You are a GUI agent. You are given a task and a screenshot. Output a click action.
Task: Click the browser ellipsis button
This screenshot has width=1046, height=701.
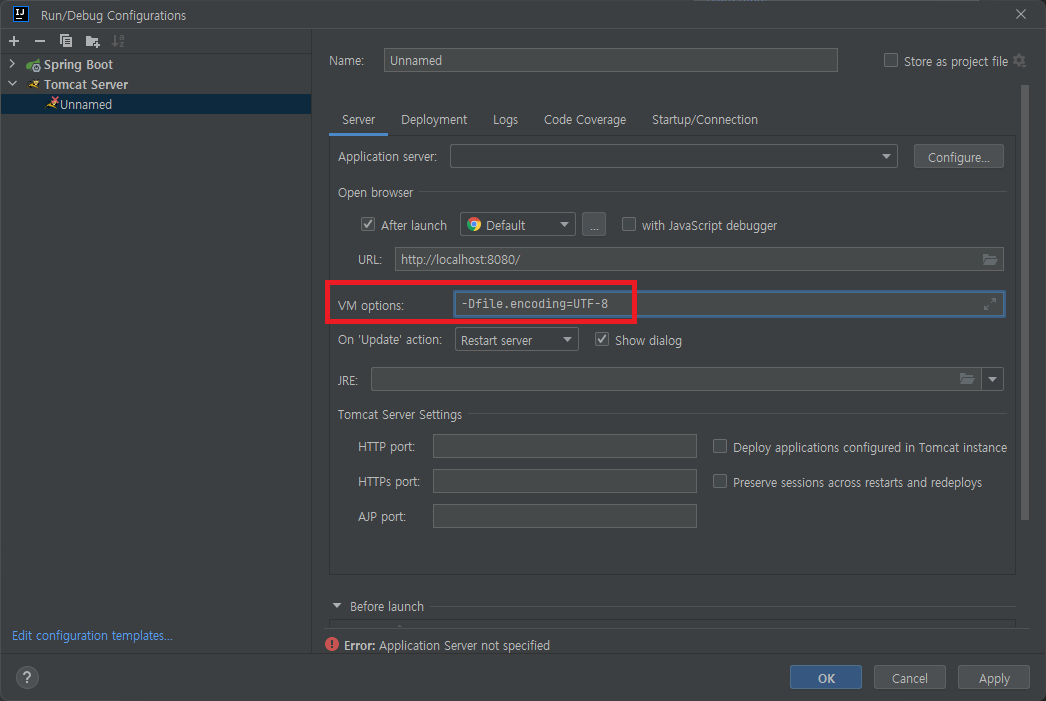(594, 225)
